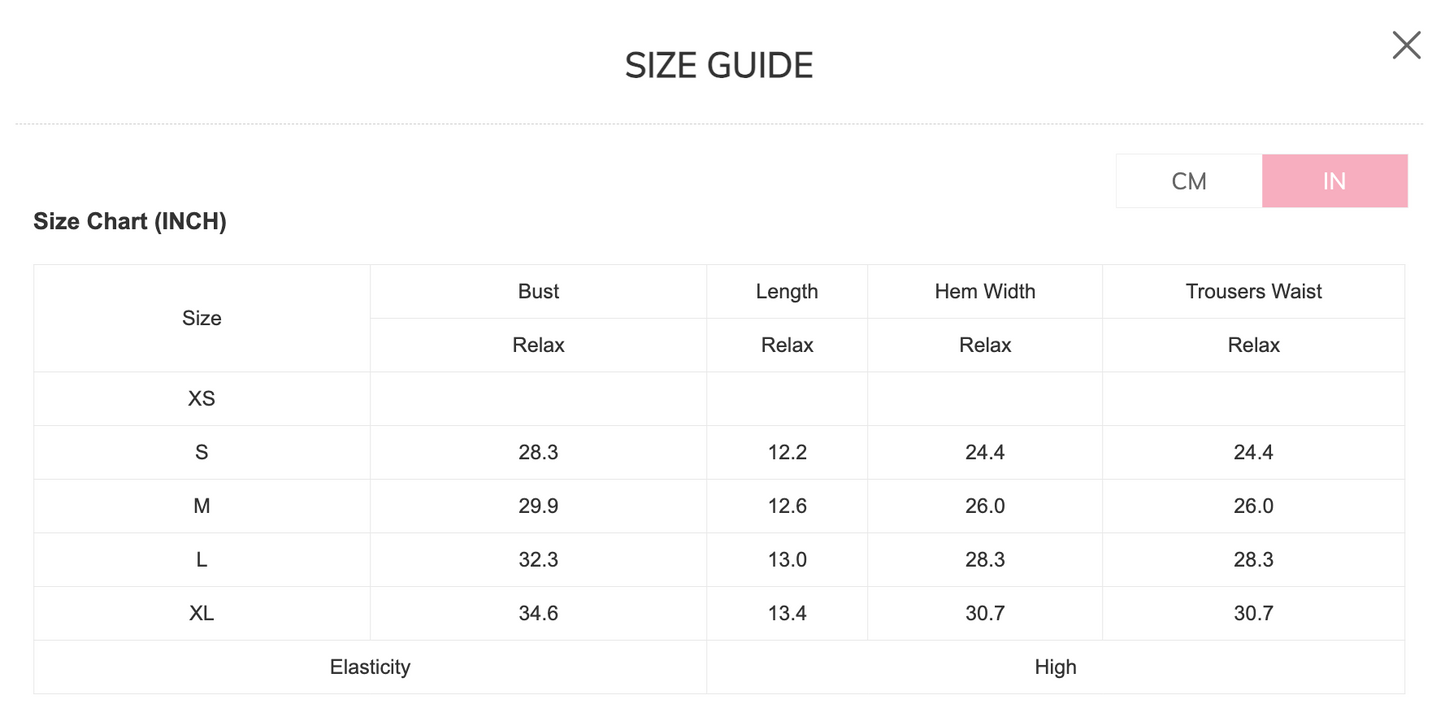Click the SIZE GUIDE heading

(719, 66)
